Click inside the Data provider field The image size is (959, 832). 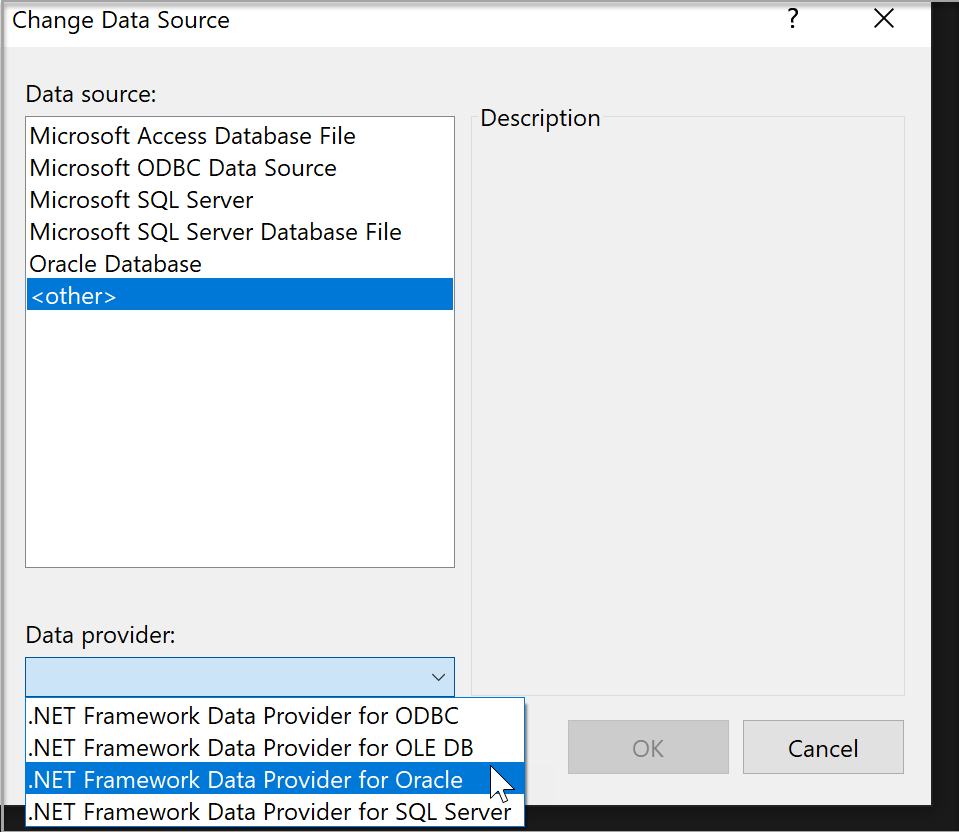(x=200, y=677)
